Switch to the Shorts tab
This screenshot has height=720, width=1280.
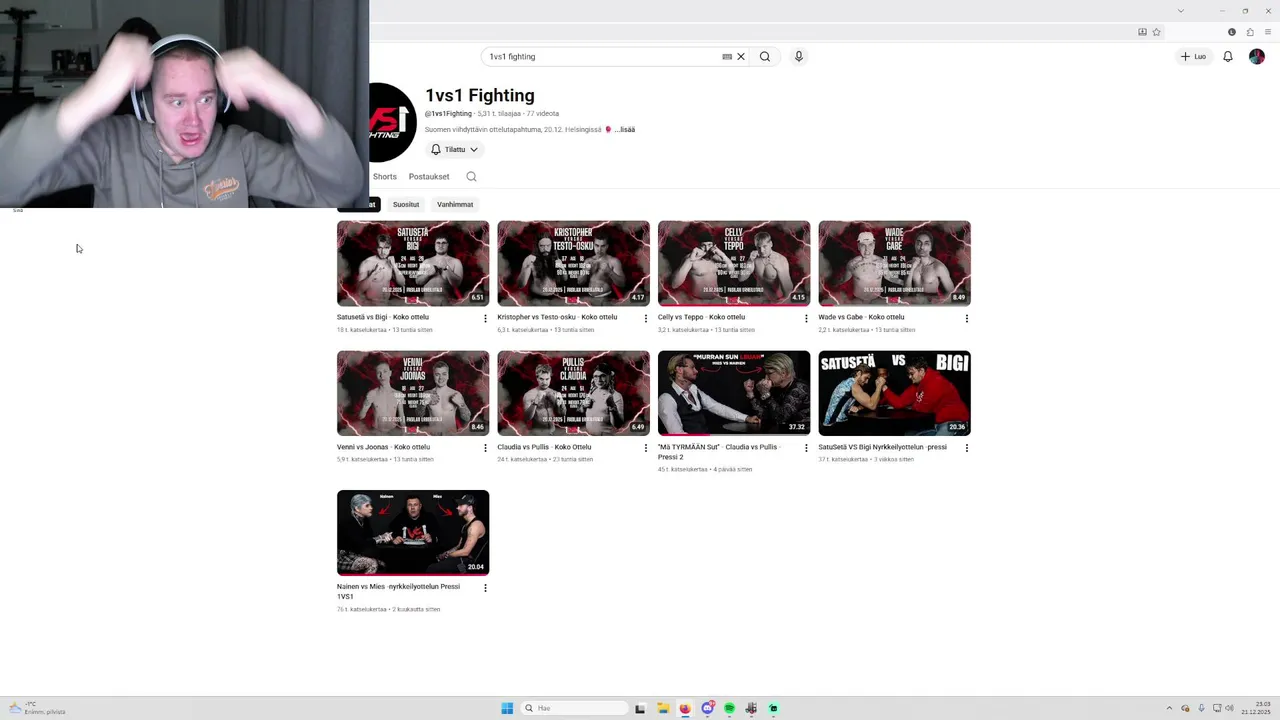[385, 177]
